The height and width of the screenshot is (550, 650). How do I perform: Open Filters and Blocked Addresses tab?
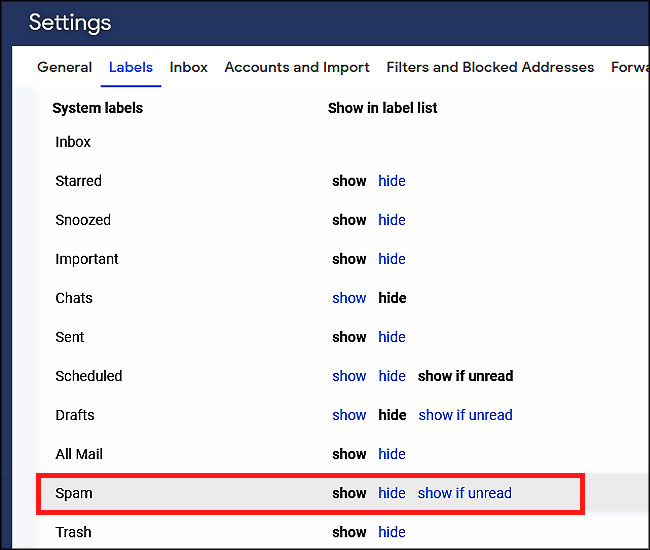pos(490,67)
